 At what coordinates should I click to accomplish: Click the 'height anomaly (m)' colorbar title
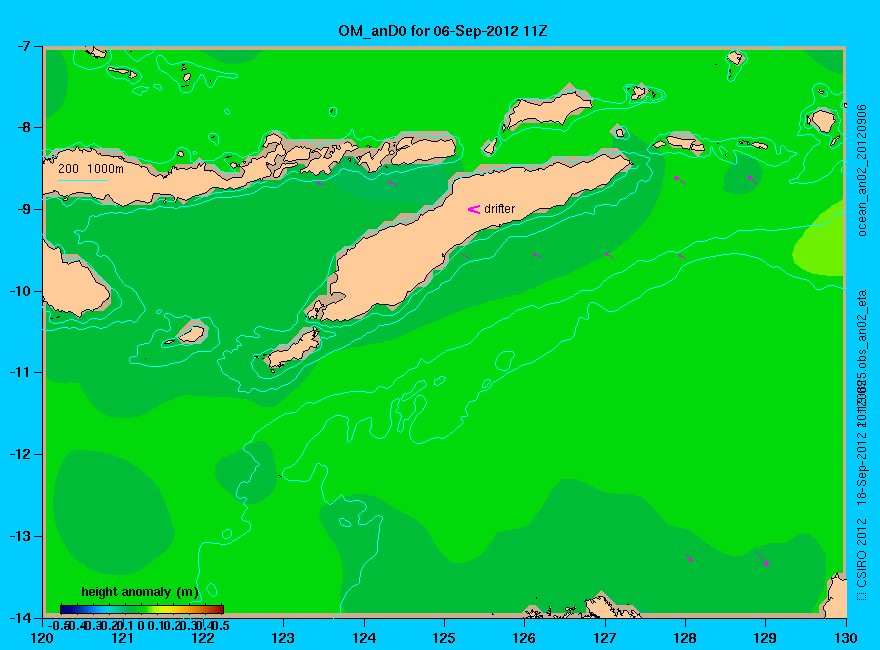click(x=140, y=592)
